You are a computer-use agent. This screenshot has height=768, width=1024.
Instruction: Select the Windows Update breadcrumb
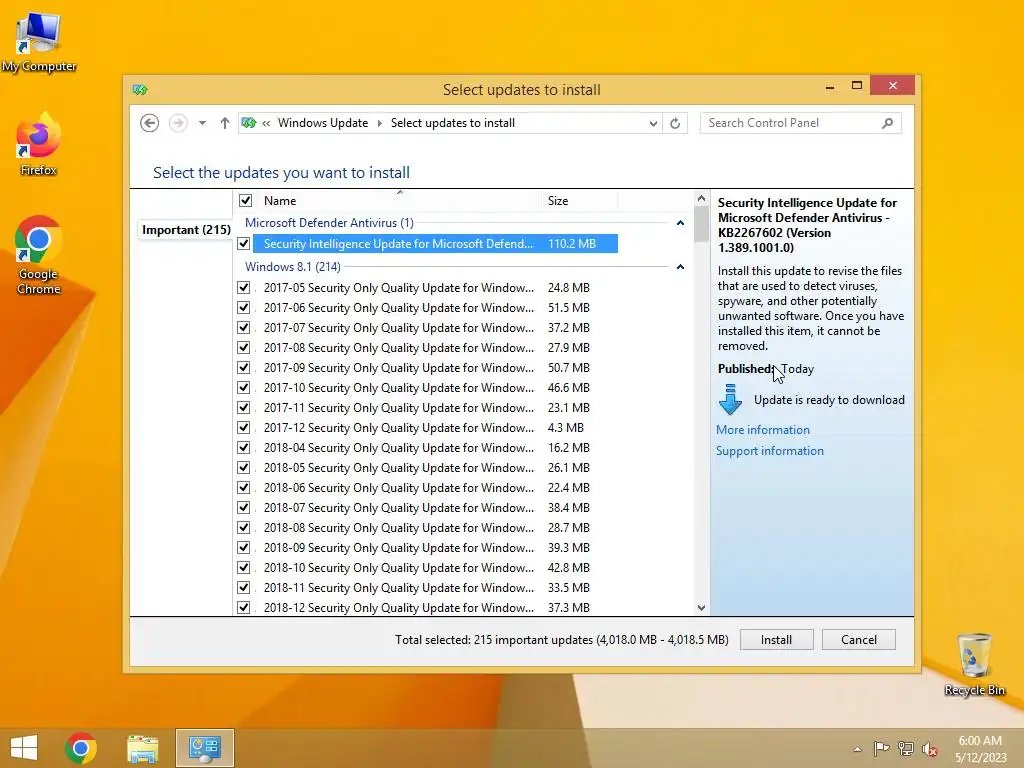tap(323, 123)
